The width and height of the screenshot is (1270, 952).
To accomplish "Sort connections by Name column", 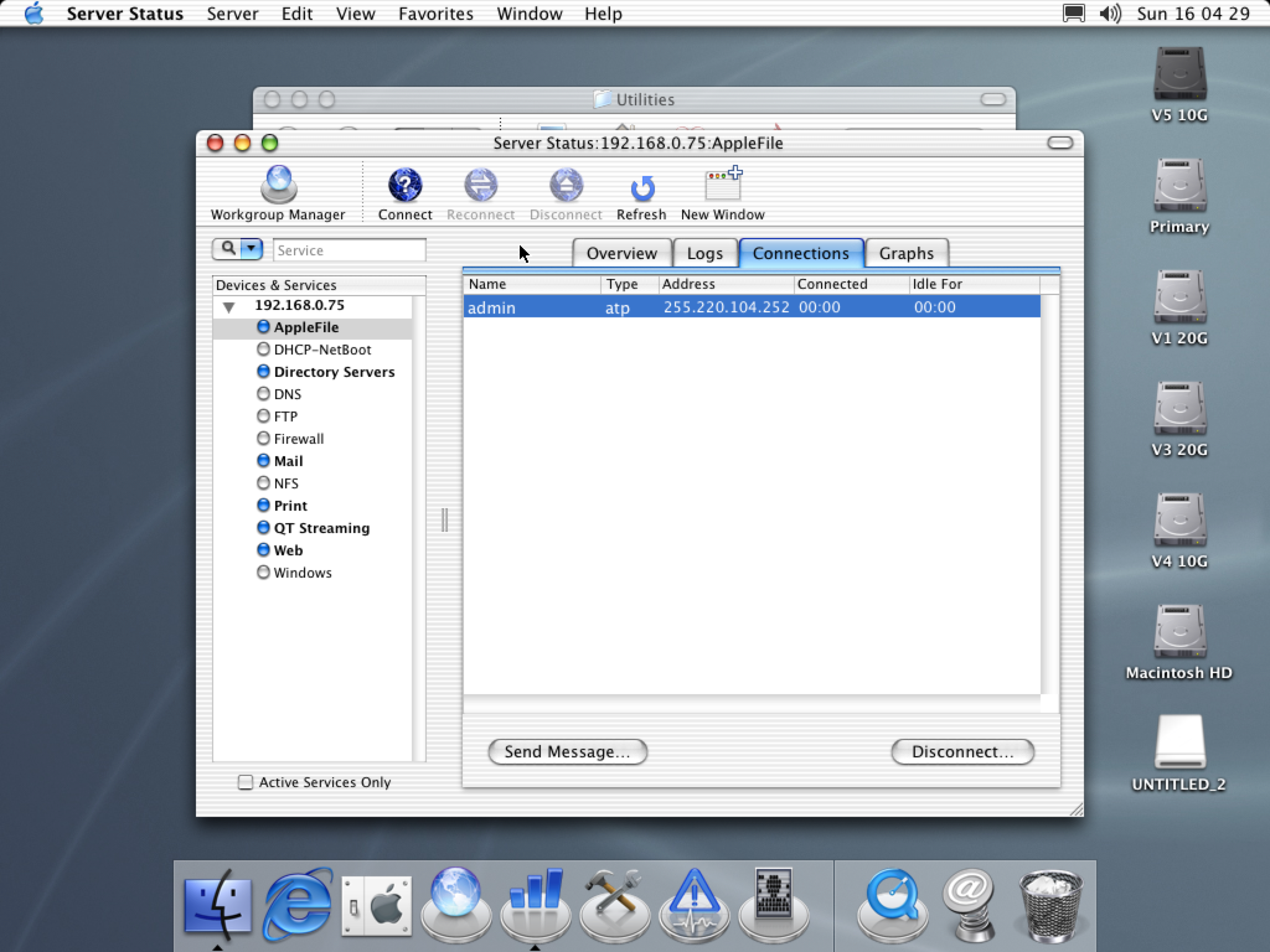I will 532,284.
